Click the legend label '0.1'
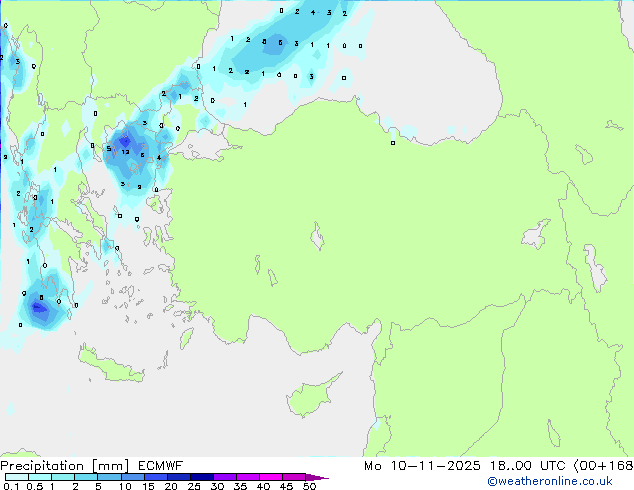The image size is (634, 490). [11, 486]
